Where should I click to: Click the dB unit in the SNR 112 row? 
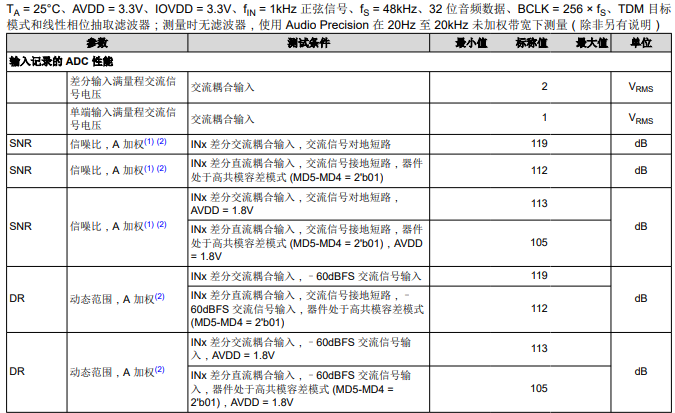[641, 171]
